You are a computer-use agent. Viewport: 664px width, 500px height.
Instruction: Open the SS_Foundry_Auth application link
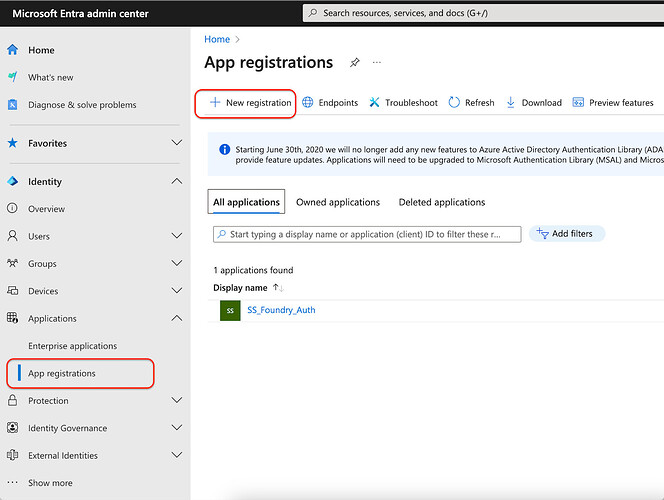281,310
